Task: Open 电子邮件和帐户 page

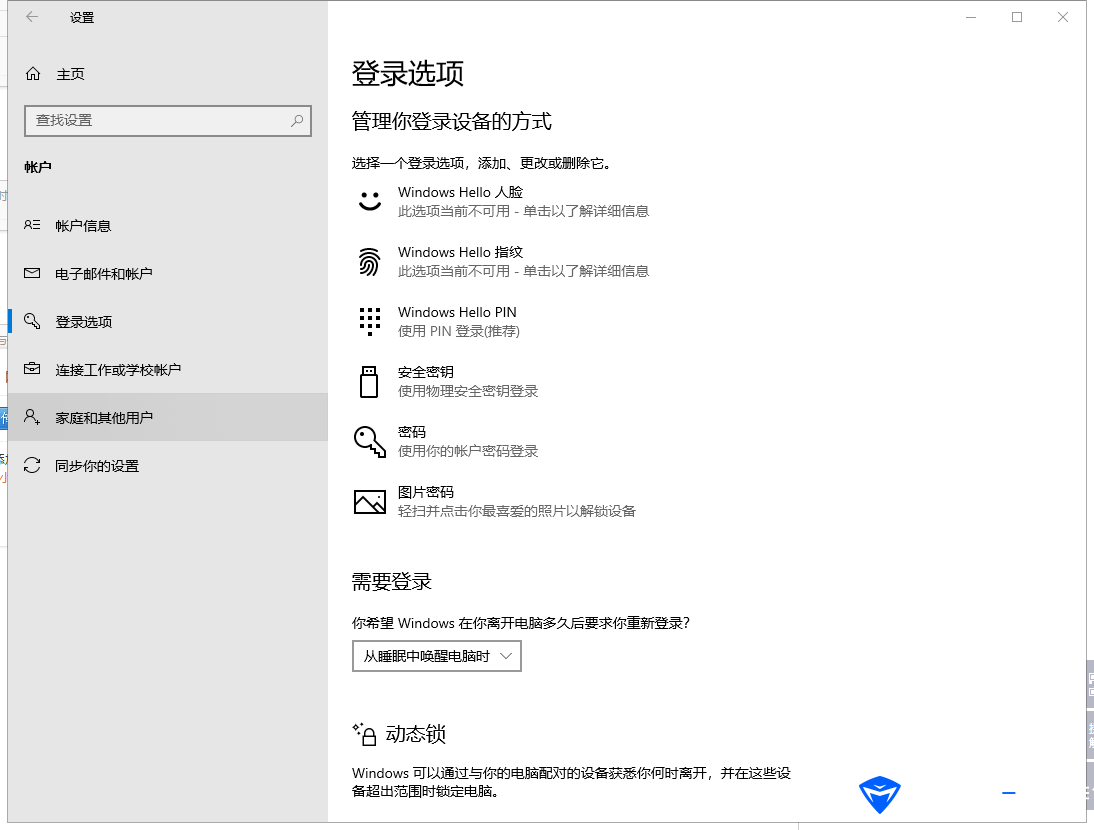Action: point(167,273)
